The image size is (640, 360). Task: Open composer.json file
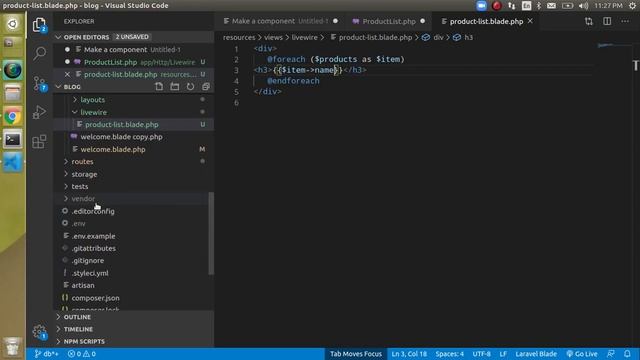click(96, 298)
